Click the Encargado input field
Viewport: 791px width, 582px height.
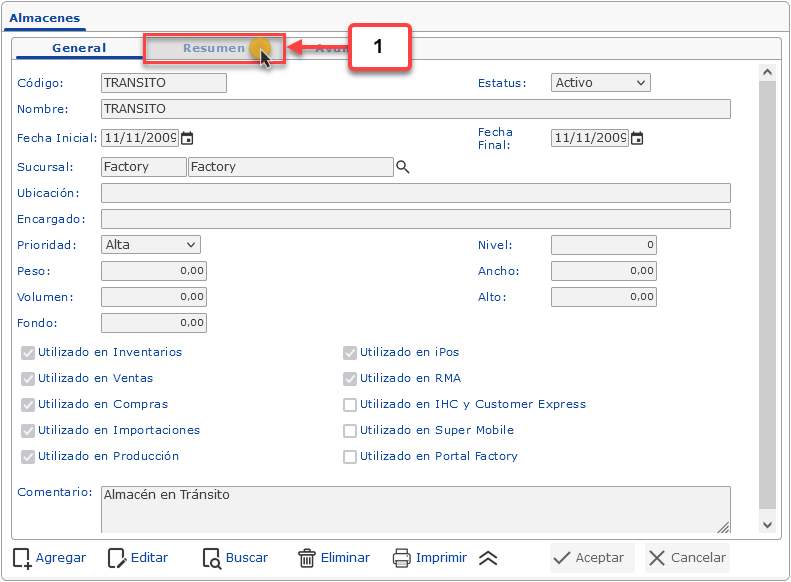pyautogui.click(x=416, y=219)
